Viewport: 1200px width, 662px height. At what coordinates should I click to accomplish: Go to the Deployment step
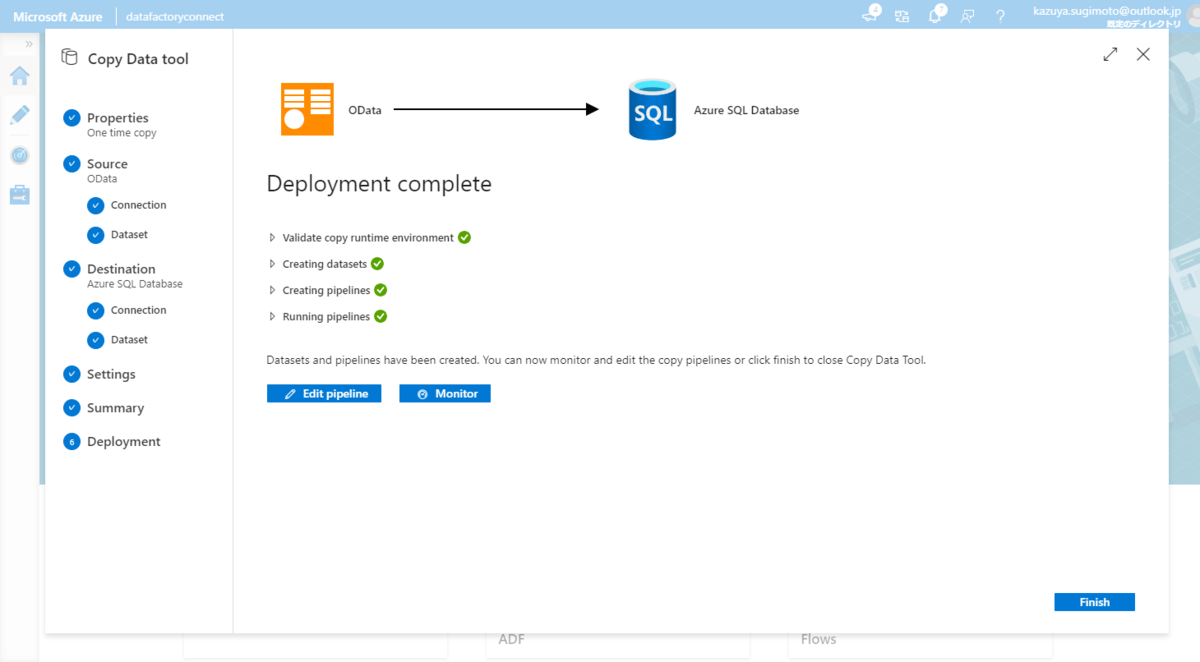123,442
